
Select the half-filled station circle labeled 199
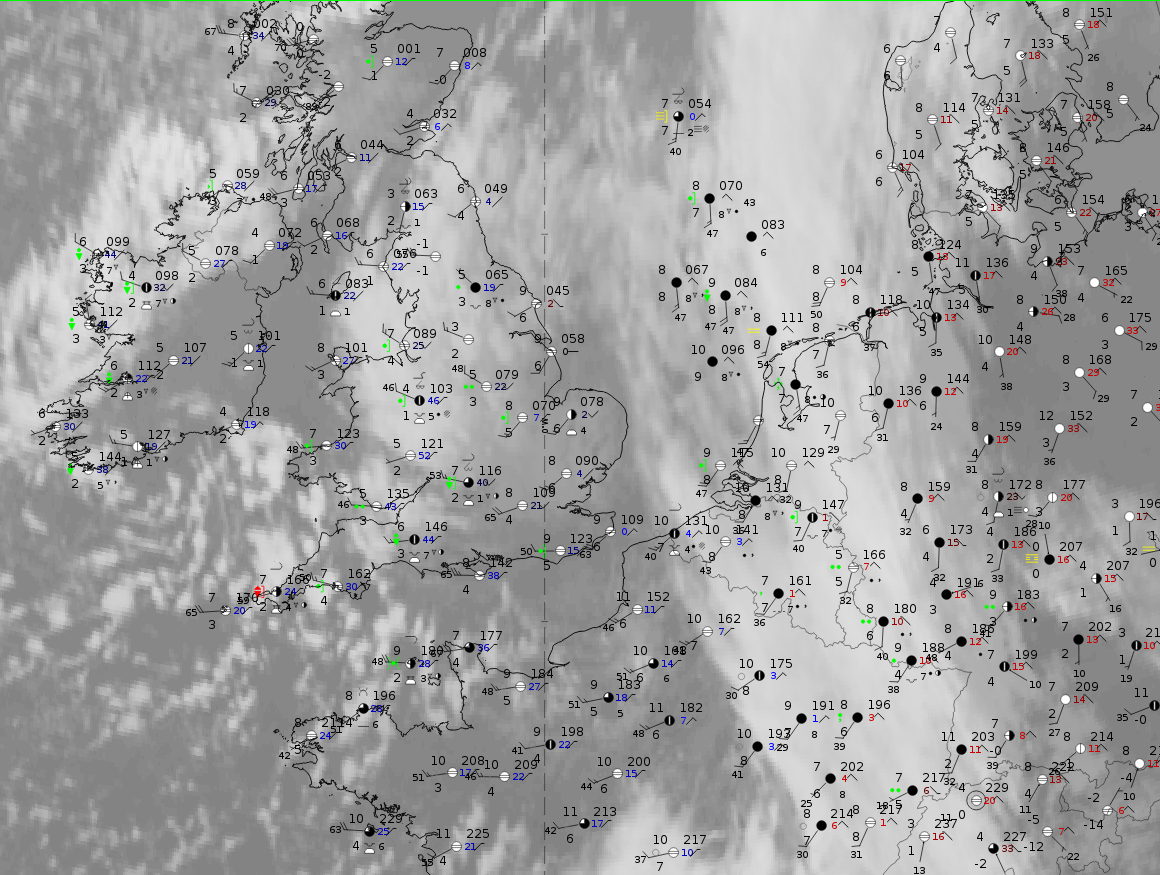coord(1003,667)
